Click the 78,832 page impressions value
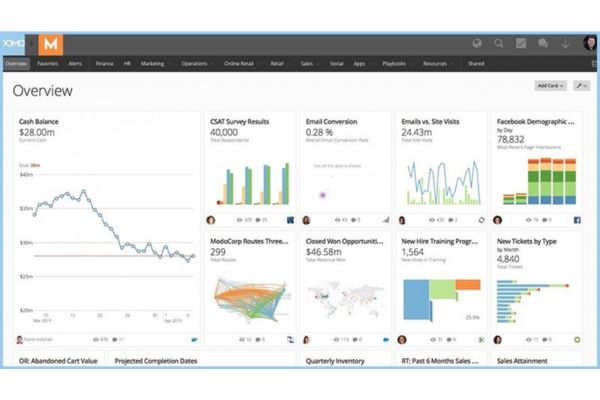 (x=510, y=139)
